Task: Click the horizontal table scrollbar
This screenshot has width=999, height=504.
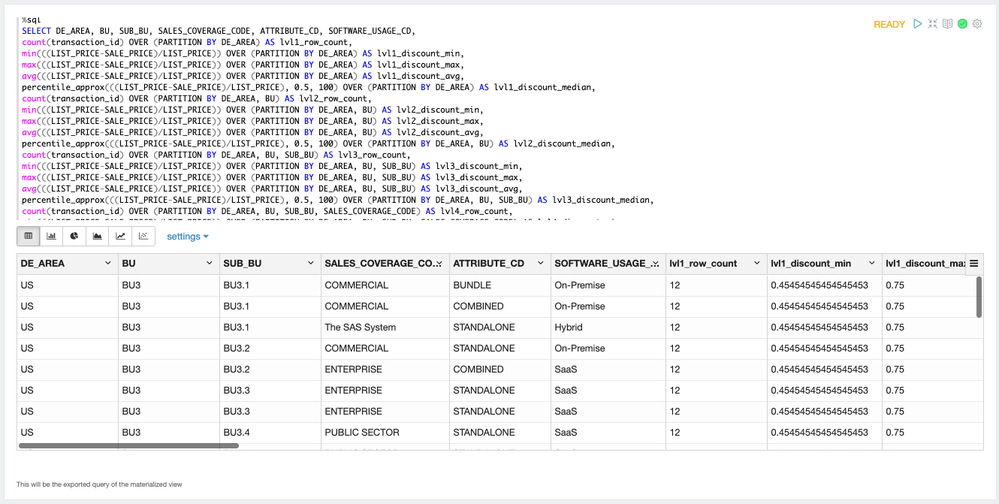Action: point(128,445)
